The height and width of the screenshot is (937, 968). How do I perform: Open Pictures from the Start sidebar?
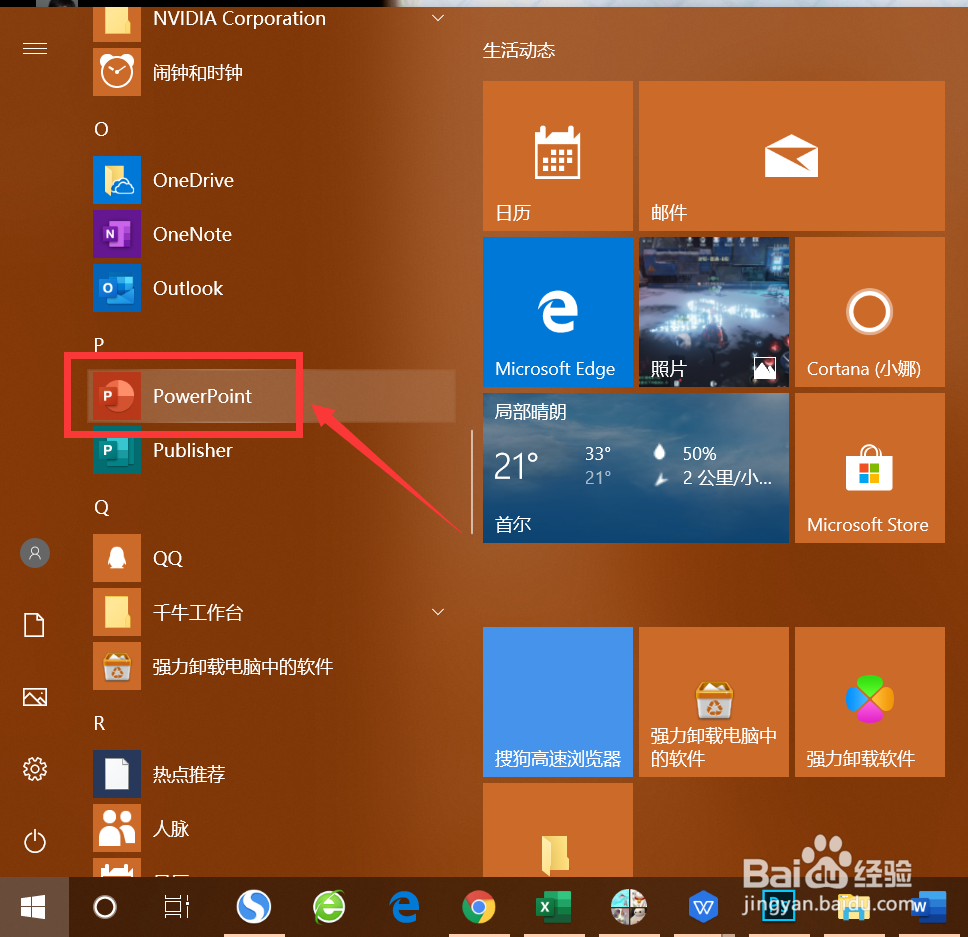click(35, 697)
